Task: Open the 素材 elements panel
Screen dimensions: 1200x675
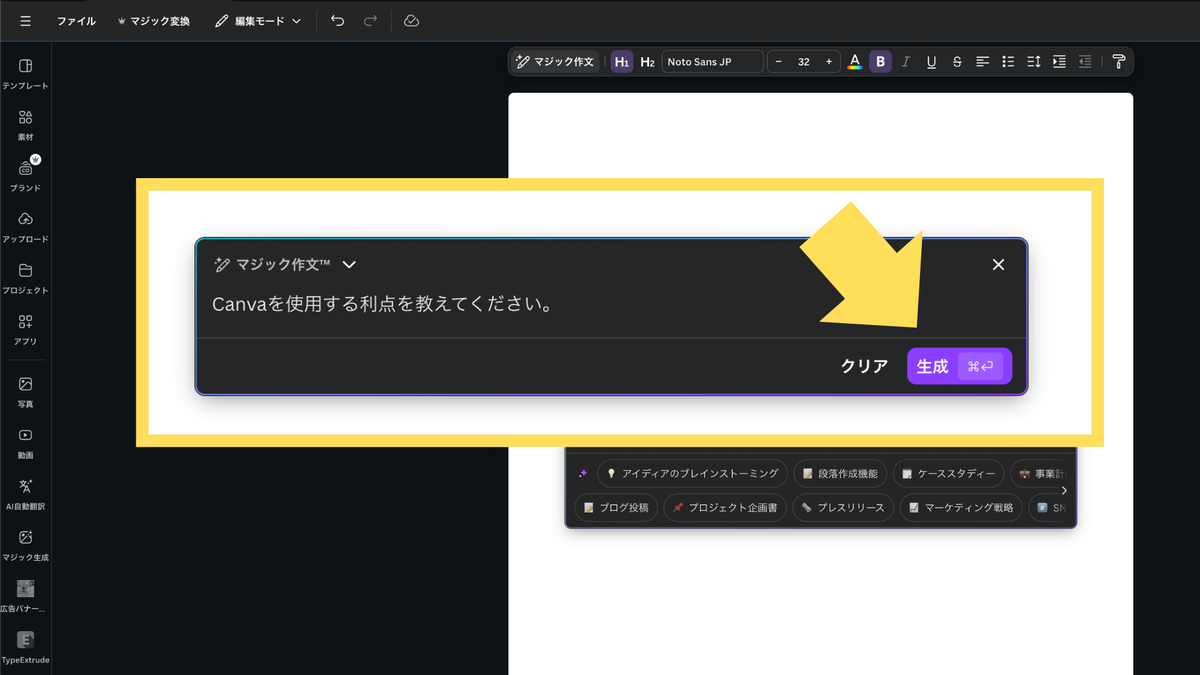Action: coord(25,125)
